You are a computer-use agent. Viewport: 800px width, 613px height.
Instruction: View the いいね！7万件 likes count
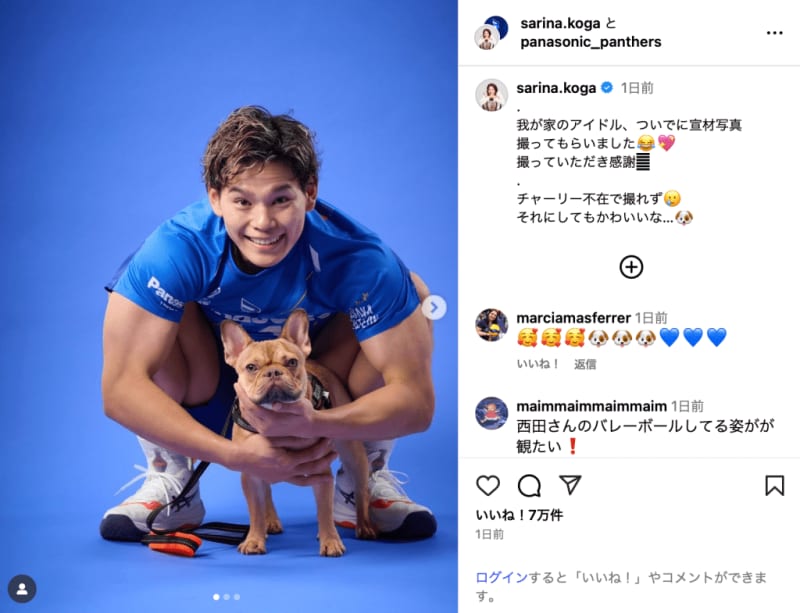[x=519, y=515]
